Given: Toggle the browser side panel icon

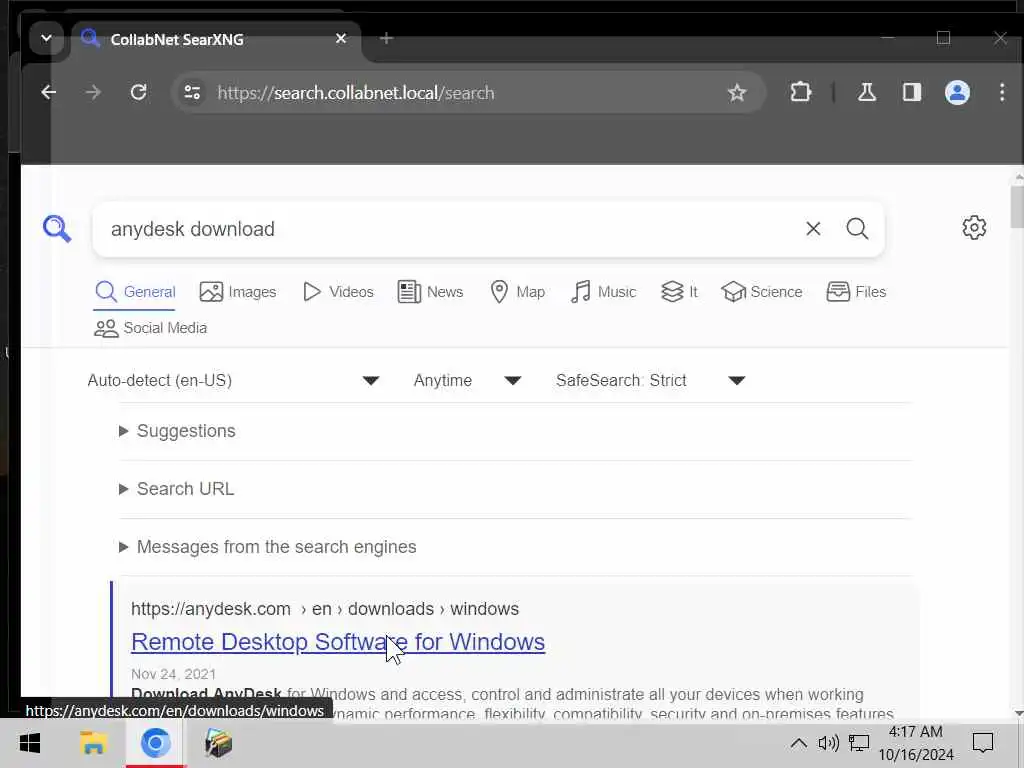Looking at the screenshot, I should 912,93.
